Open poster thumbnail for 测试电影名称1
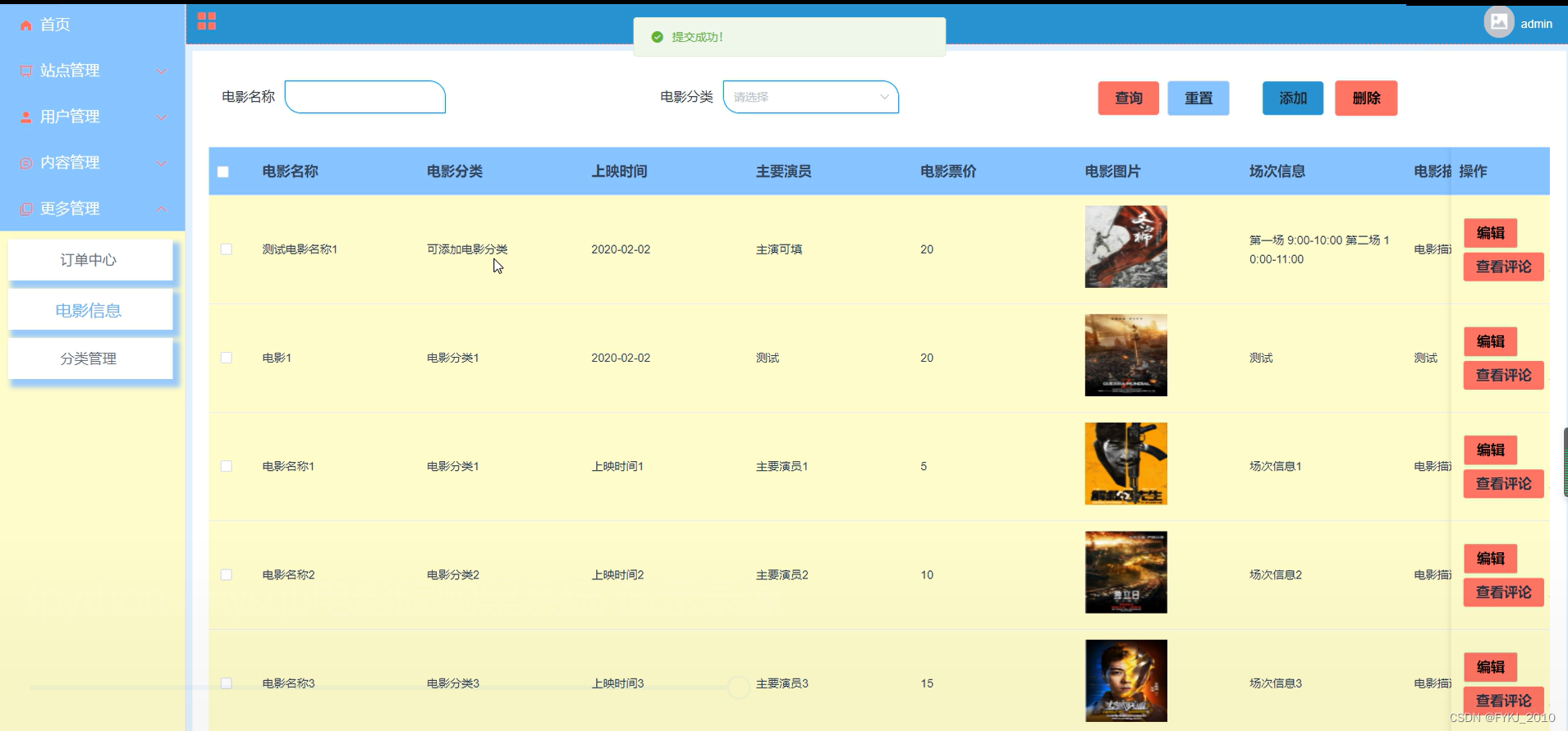 [1126, 247]
